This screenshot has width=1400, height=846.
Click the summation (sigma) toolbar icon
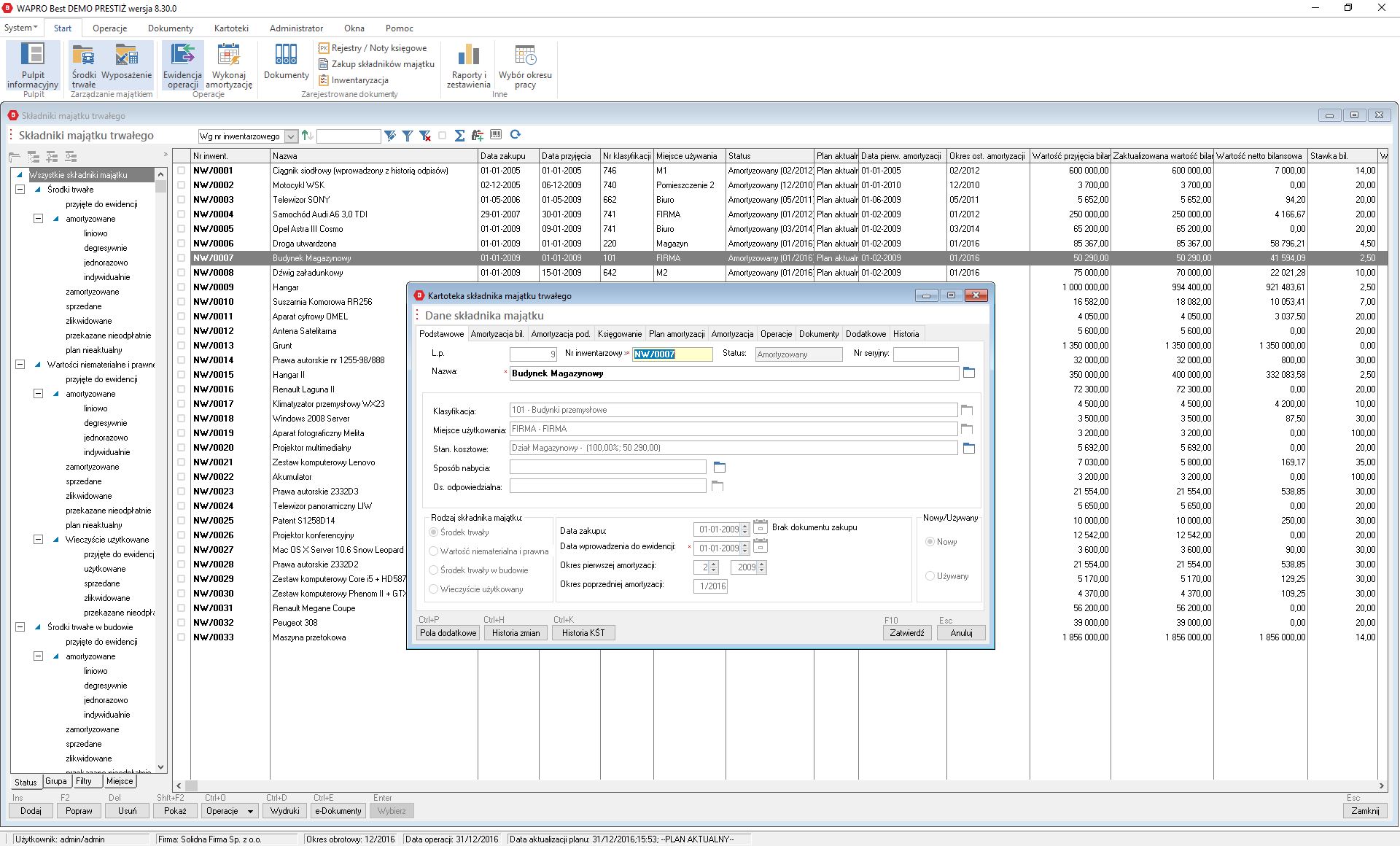click(x=459, y=135)
